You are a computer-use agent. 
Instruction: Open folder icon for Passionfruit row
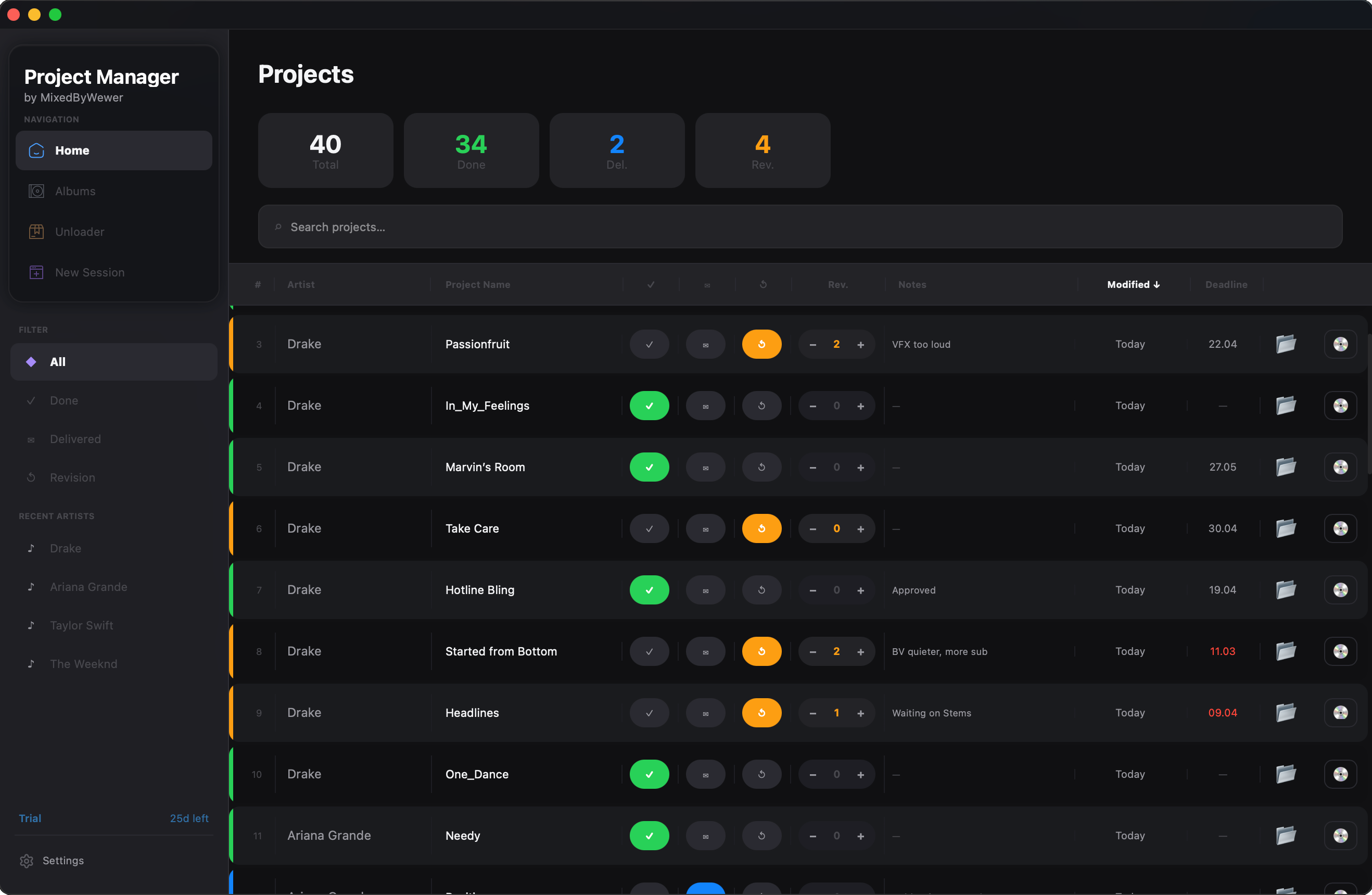[x=1286, y=344]
